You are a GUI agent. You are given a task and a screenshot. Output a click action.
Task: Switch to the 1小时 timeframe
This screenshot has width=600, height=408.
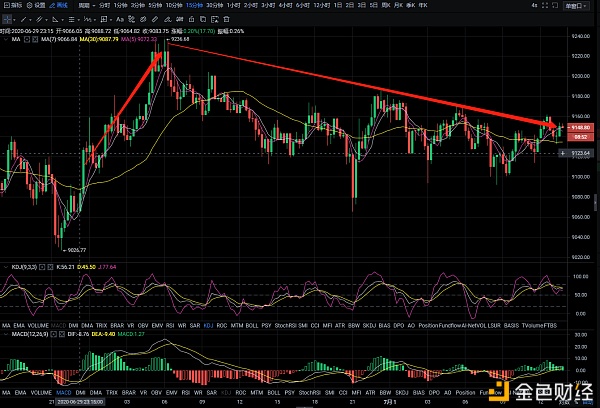[233, 5]
